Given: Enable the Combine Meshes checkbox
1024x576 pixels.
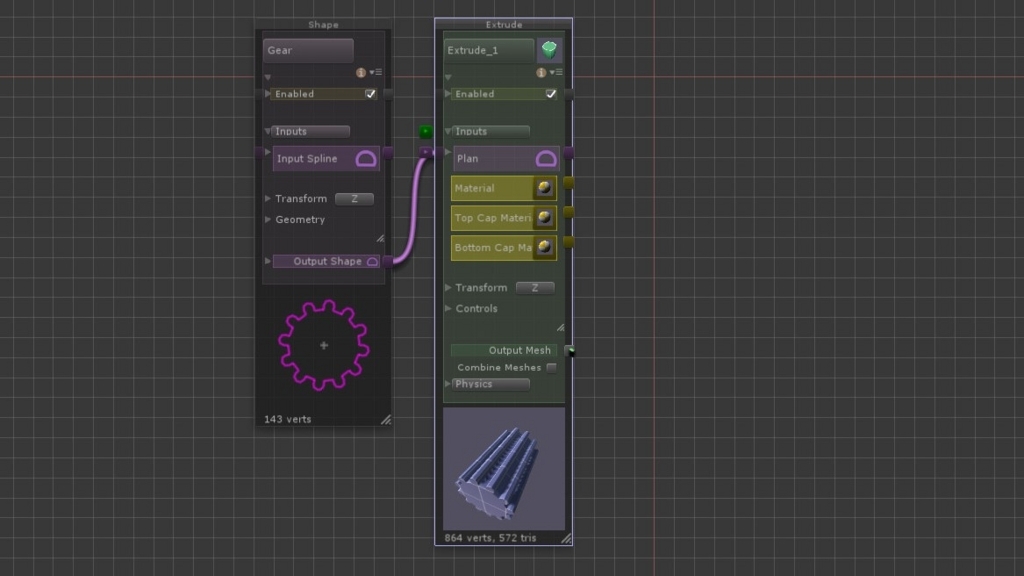Looking at the screenshot, I should [551, 368].
